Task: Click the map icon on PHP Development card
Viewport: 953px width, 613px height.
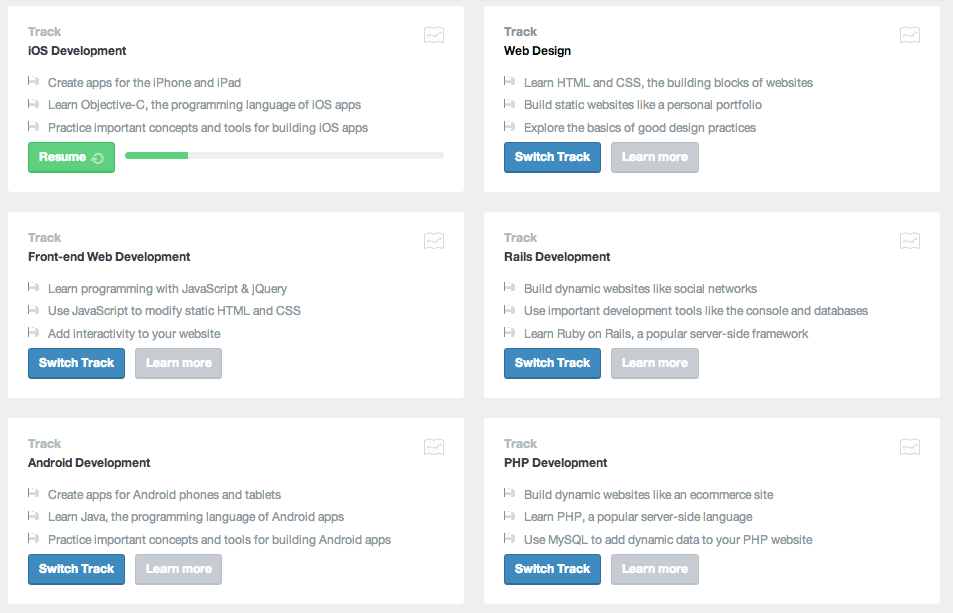Action: [910, 447]
